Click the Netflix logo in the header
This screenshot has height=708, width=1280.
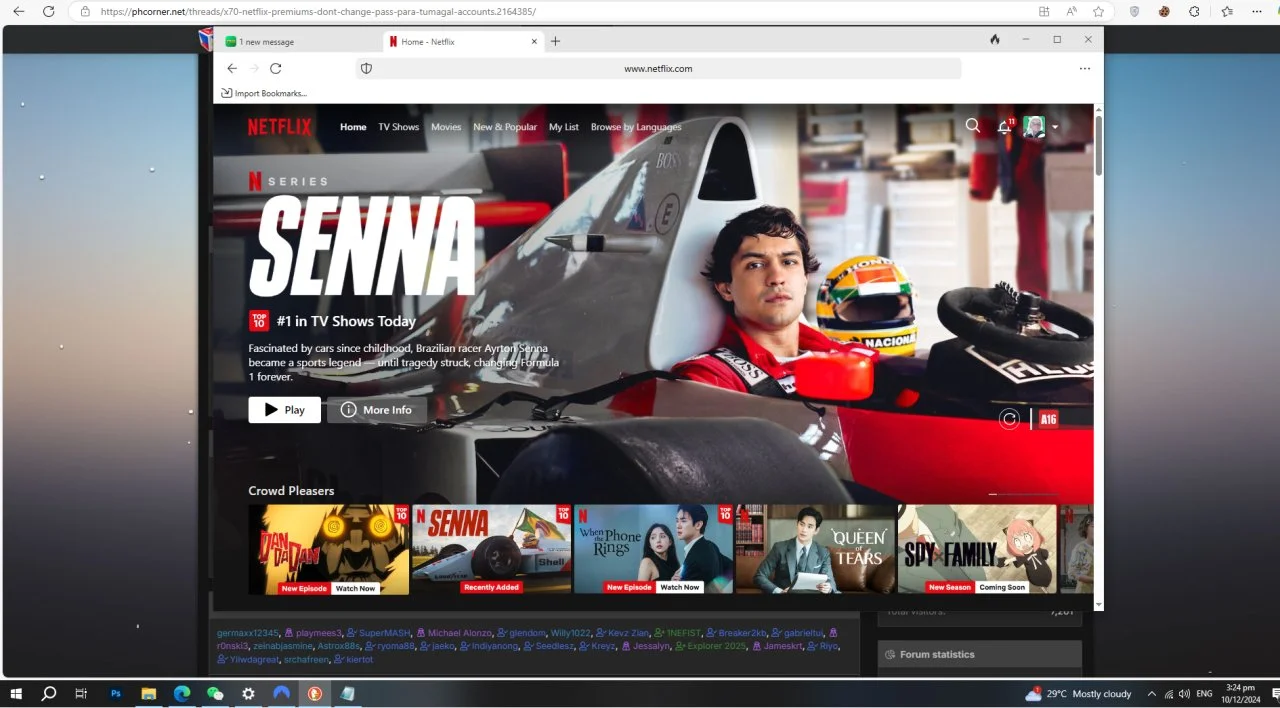click(x=279, y=127)
